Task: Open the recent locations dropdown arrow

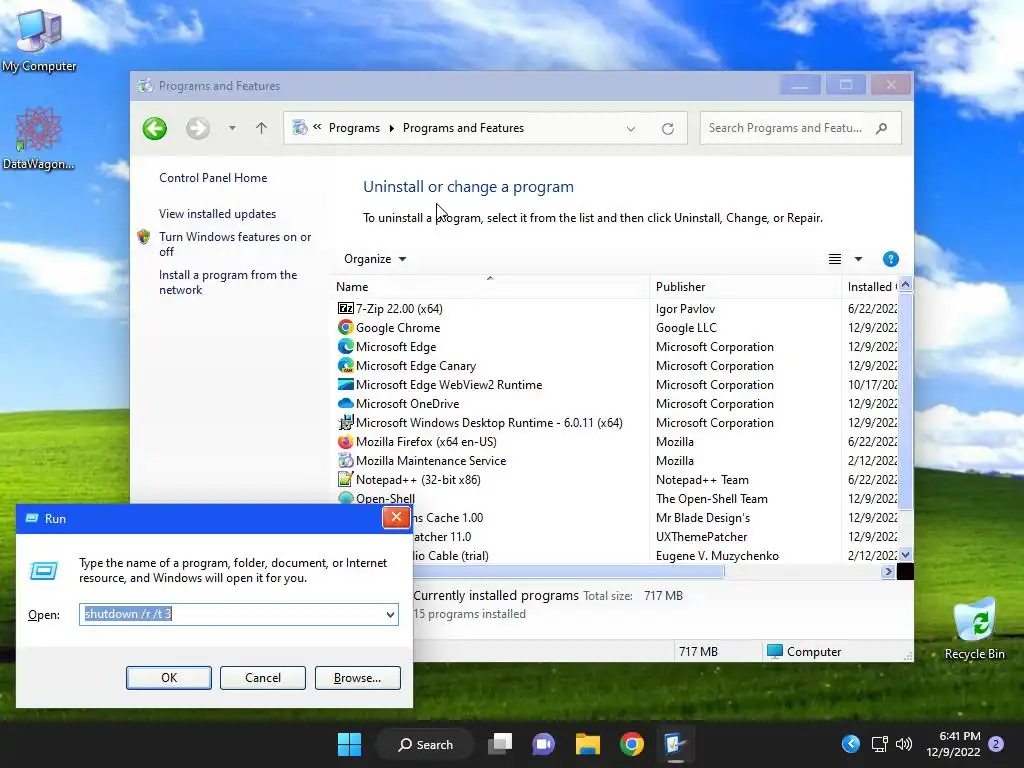Action: (232, 128)
